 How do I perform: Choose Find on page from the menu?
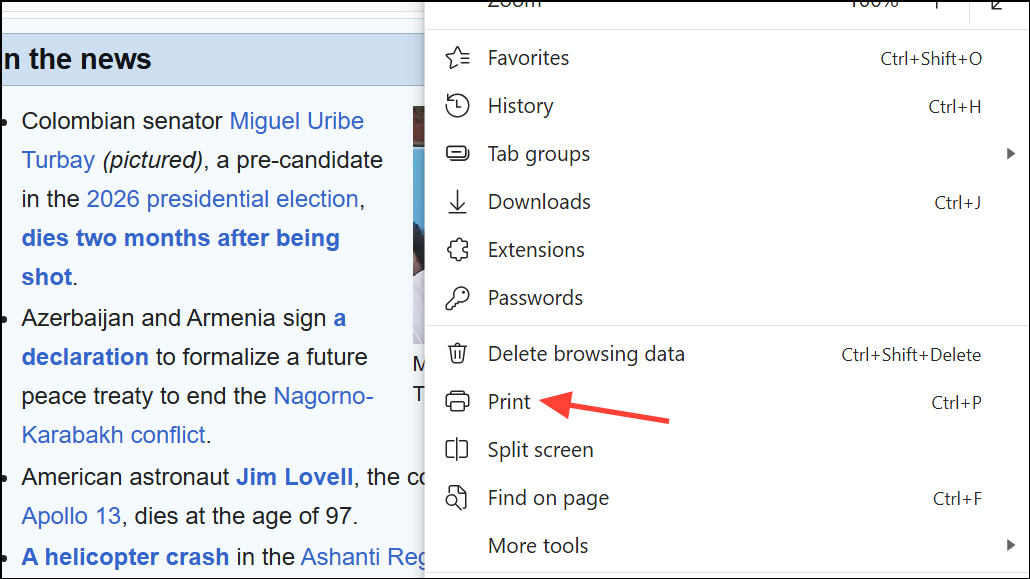(x=548, y=498)
